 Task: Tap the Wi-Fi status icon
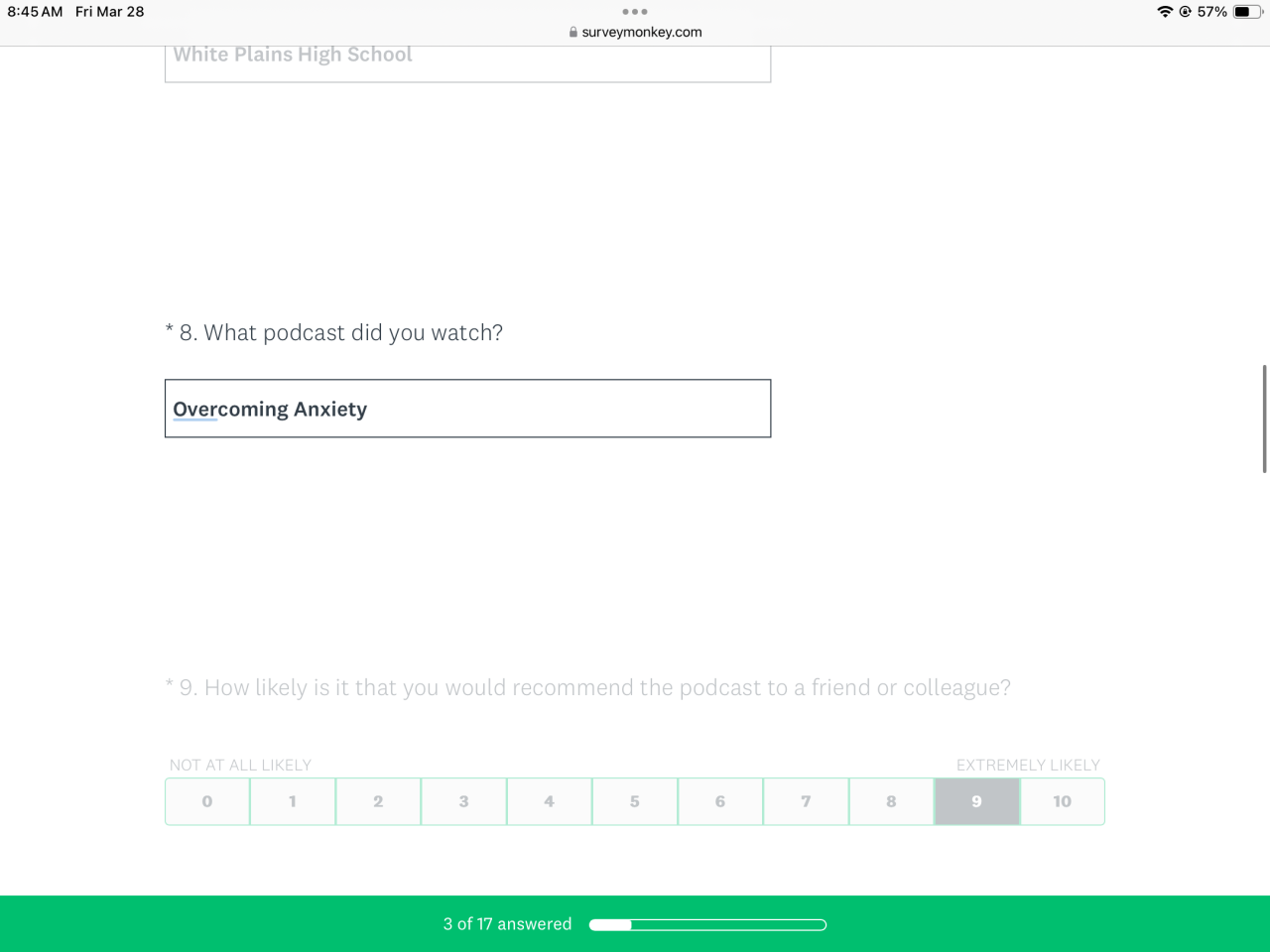1165,12
